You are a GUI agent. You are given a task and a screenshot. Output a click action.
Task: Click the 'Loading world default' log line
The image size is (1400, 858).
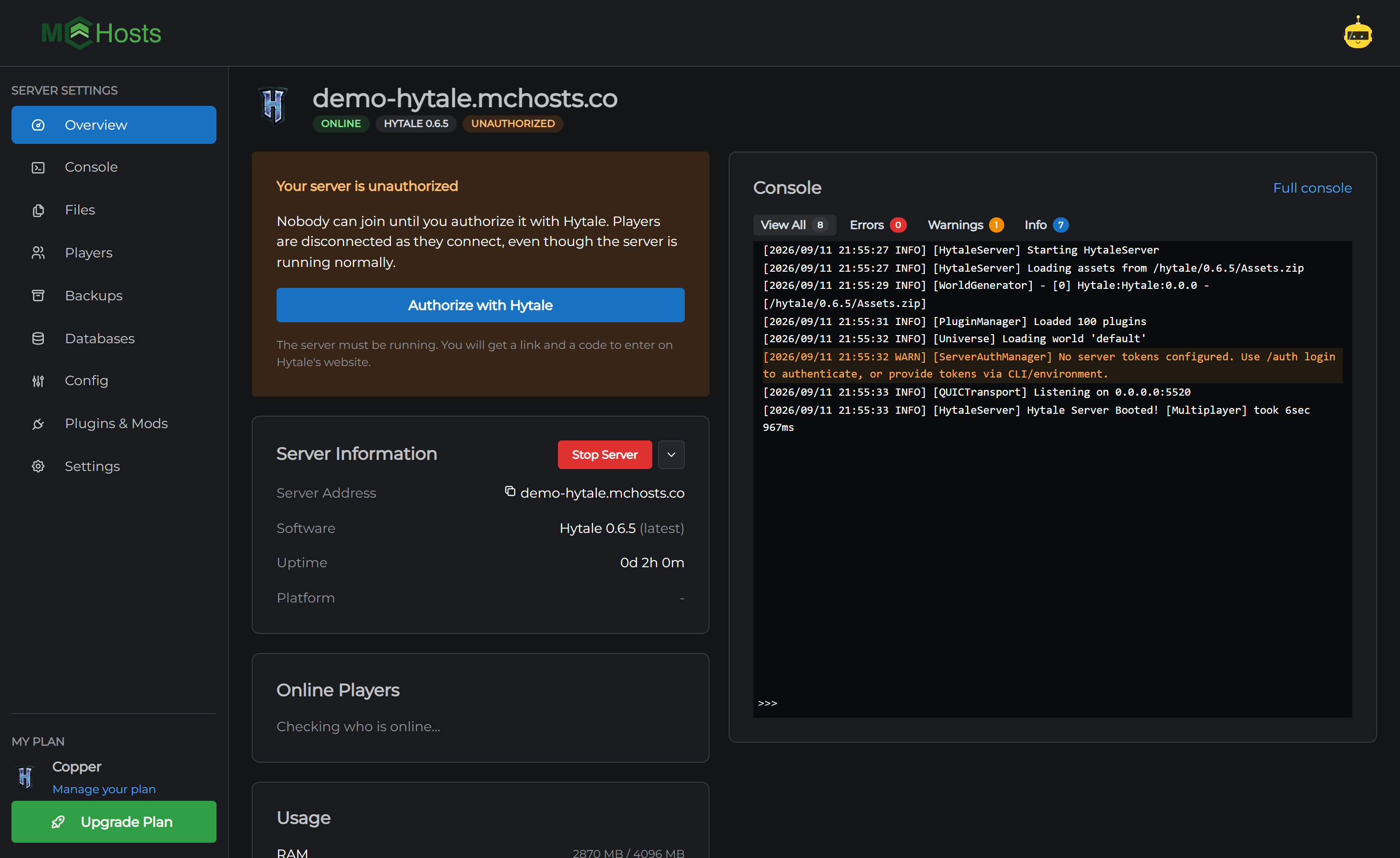[x=955, y=338]
